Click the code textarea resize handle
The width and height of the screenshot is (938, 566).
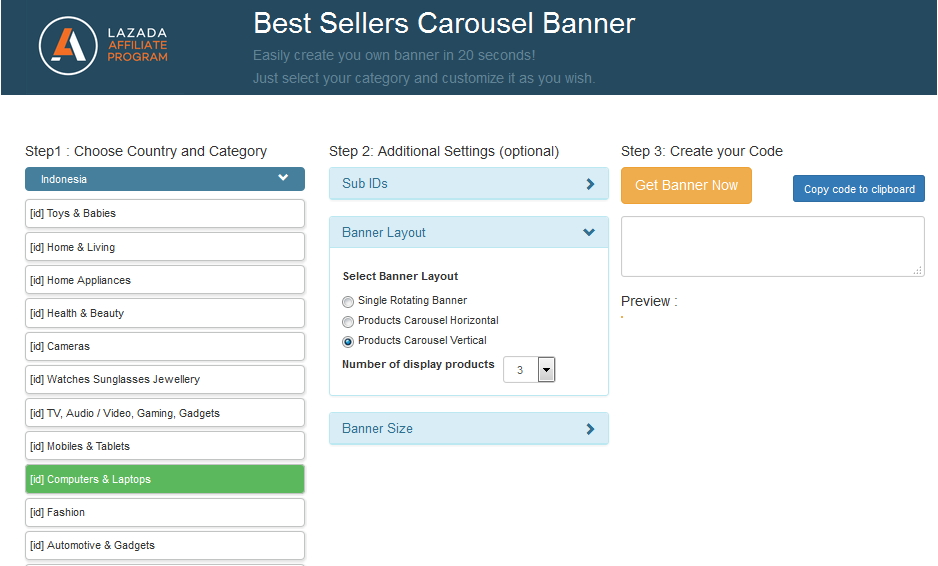tap(918, 270)
